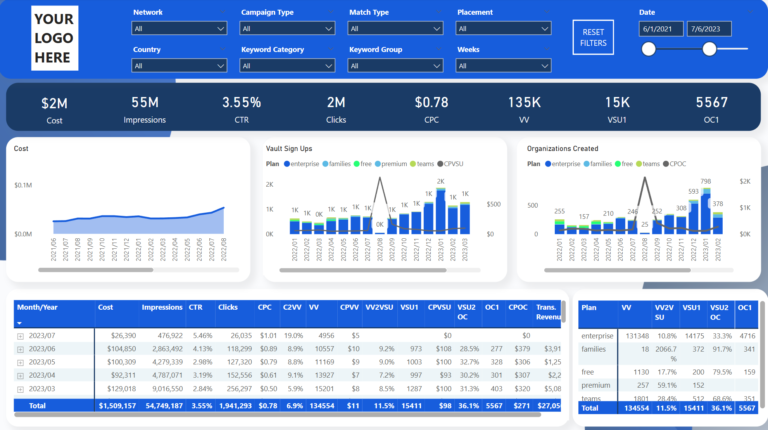Click CPVSU legend in Vault Sign Ups
The width and height of the screenshot is (768, 430).
point(450,164)
